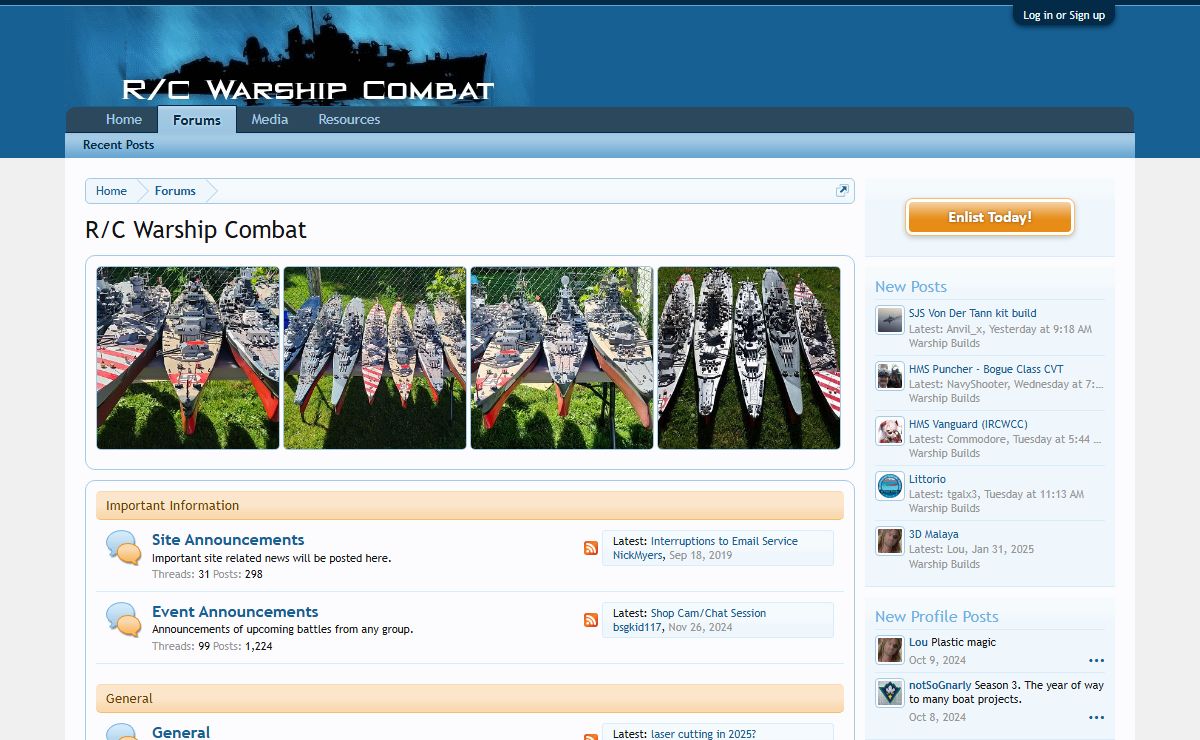The width and height of the screenshot is (1200, 740).
Task: Click R/C Warship Combat site logo
Action: tap(308, 89)
